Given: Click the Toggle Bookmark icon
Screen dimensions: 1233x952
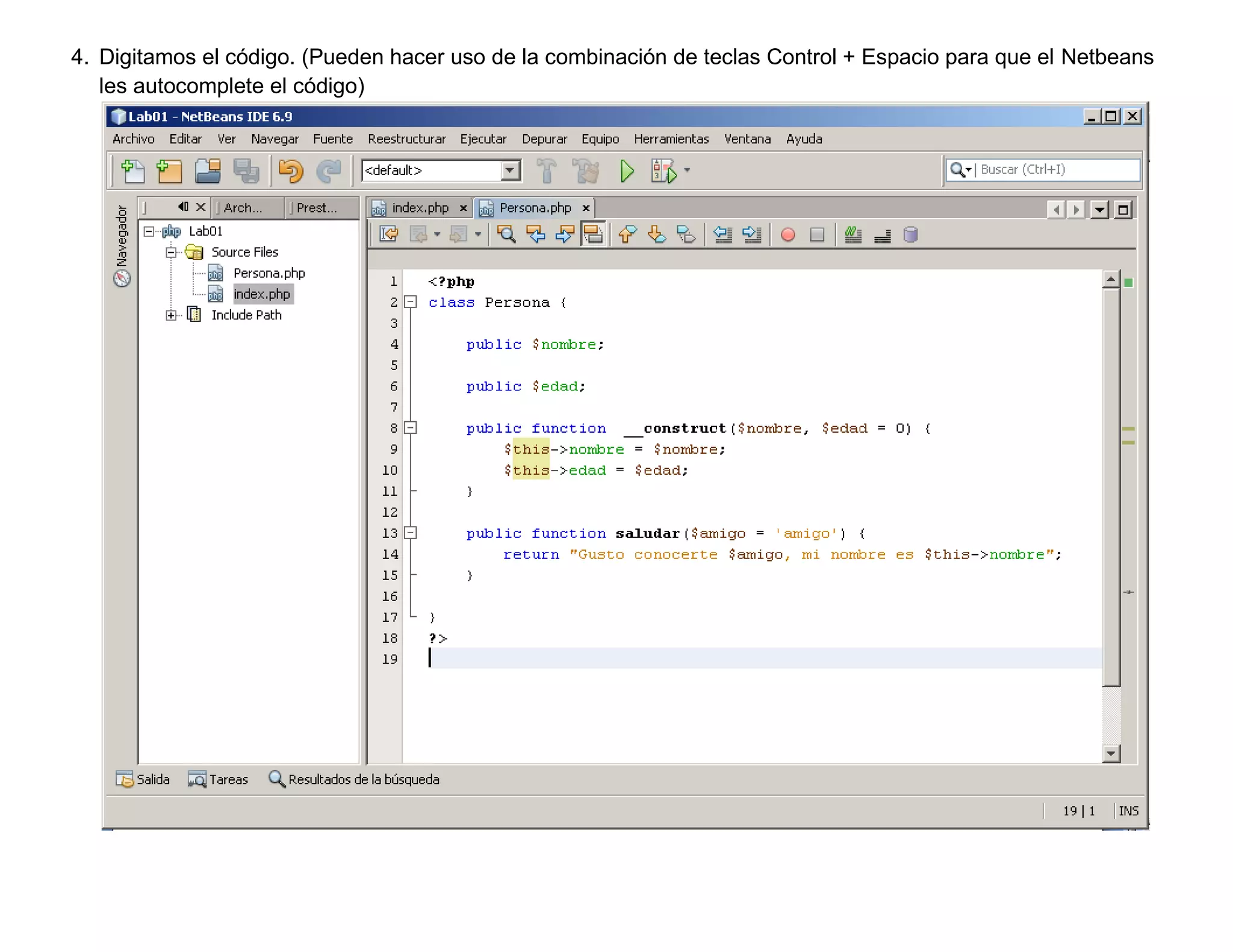Looking at the screenshot, I should [686, 235].
